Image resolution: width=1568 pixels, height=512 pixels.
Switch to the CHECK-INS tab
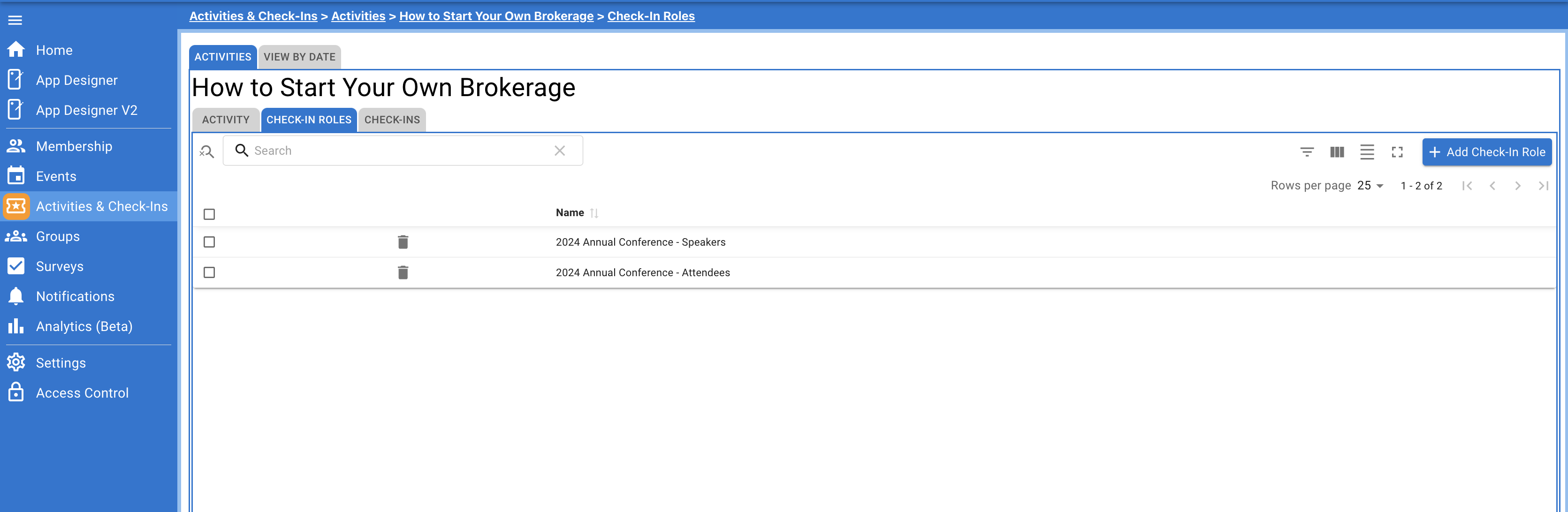391,120
